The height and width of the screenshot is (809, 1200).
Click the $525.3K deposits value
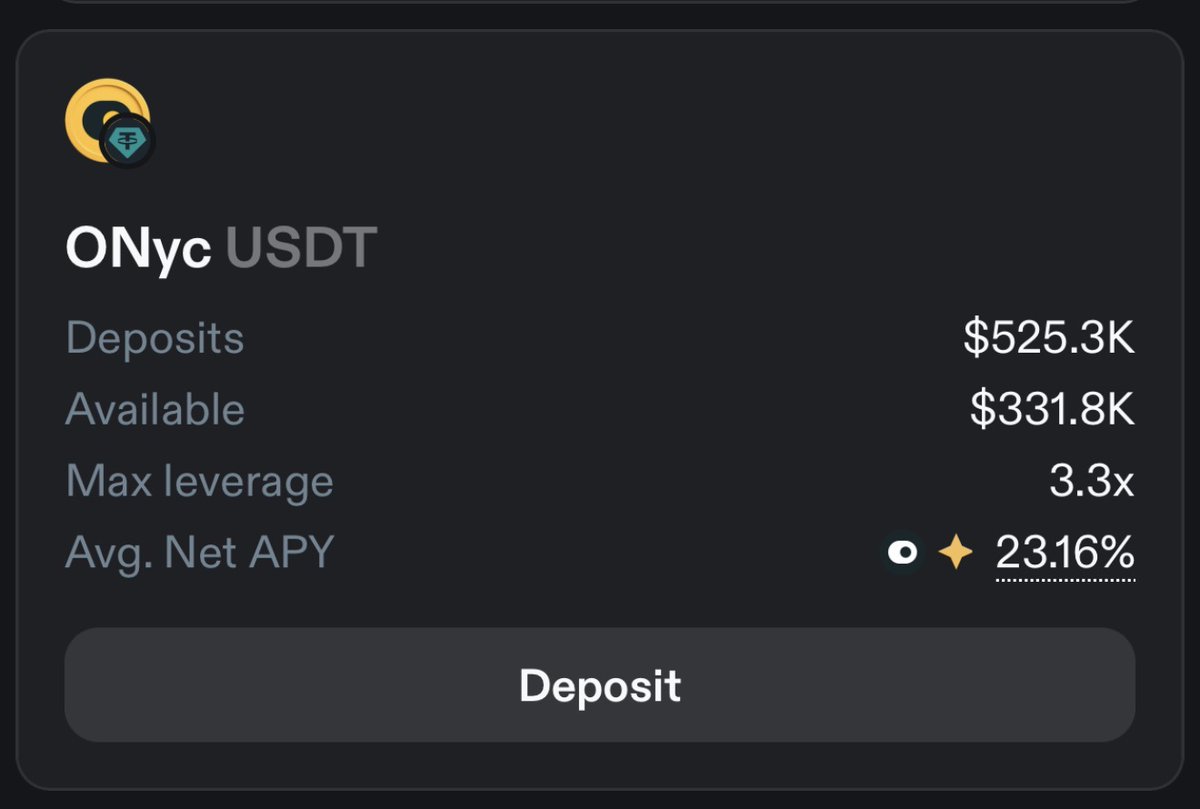click(x=1049, y=338)
